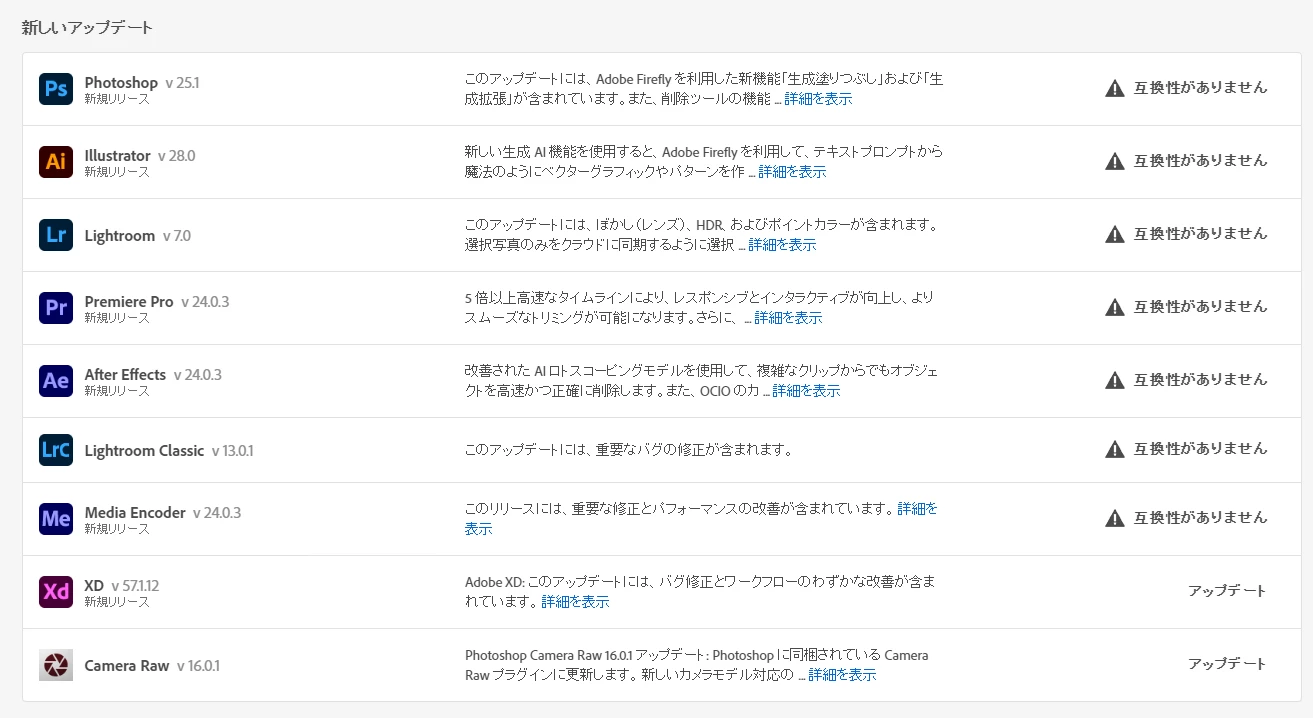
Task: Open 詳細を表示 link for XD
Action: click(575, 602)
